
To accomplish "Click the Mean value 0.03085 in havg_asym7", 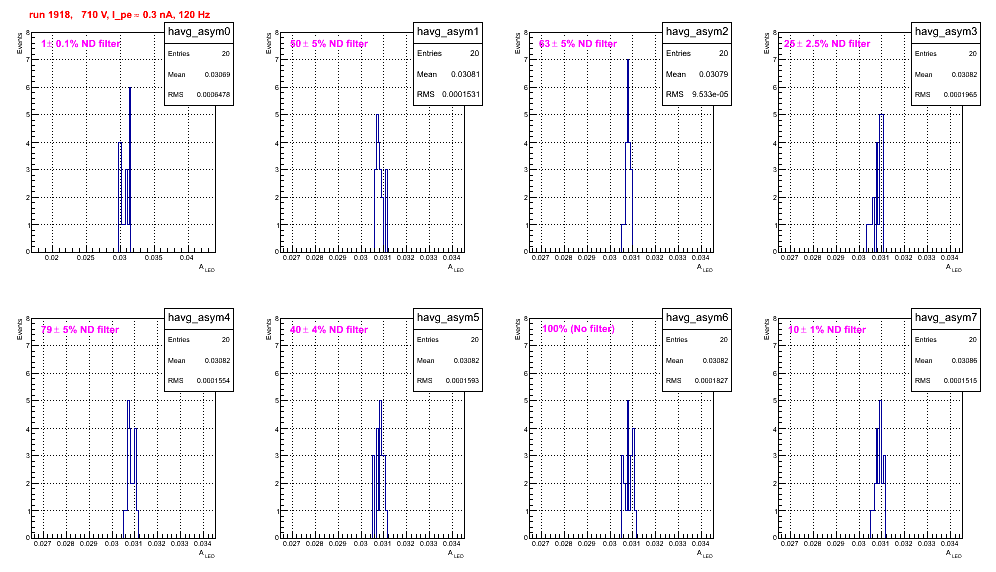I will click(964, 360).
